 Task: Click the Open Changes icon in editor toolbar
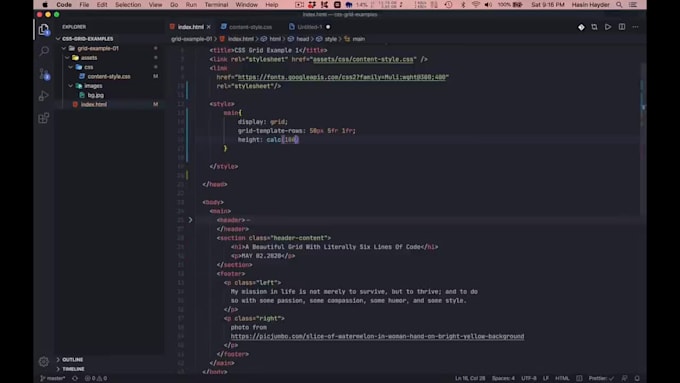594,27
